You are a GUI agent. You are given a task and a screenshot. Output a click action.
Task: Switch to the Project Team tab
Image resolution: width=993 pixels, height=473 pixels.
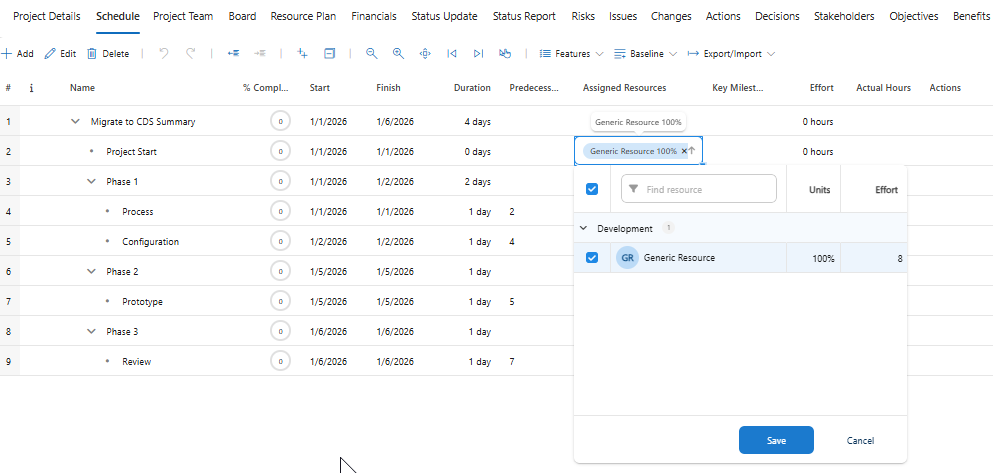[x=183, y=16]
